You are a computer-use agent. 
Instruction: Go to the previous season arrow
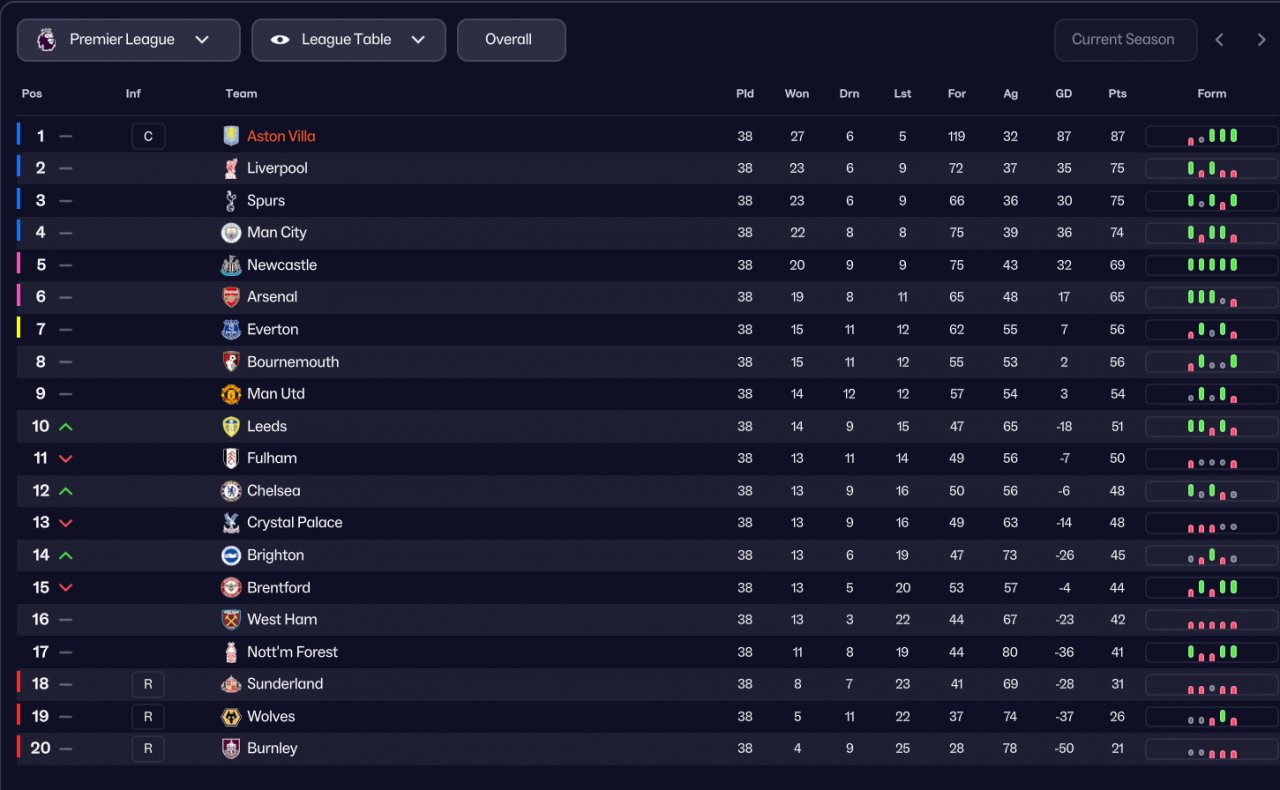(1219, 40)
